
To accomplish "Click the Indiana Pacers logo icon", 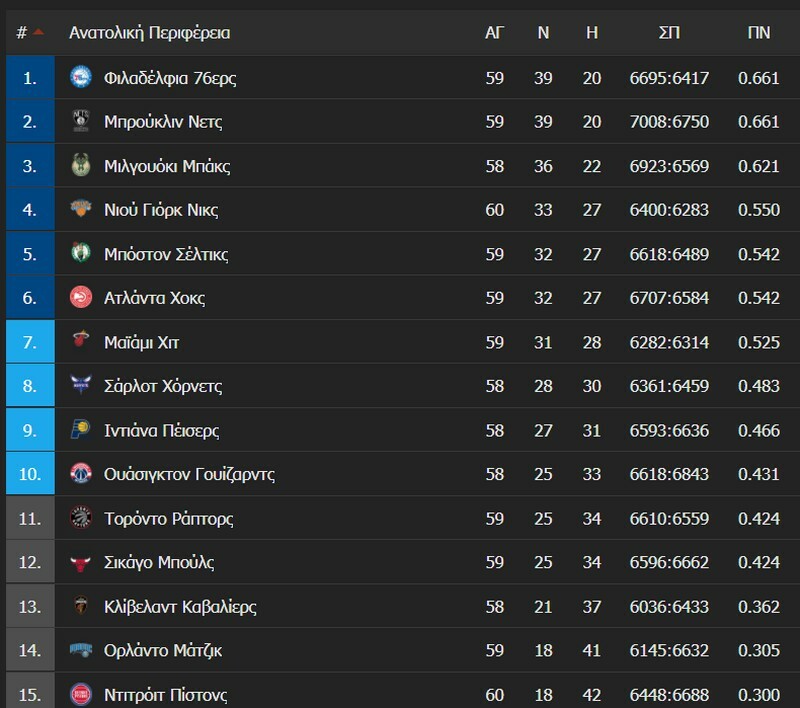I will click(x=81, y=430).
